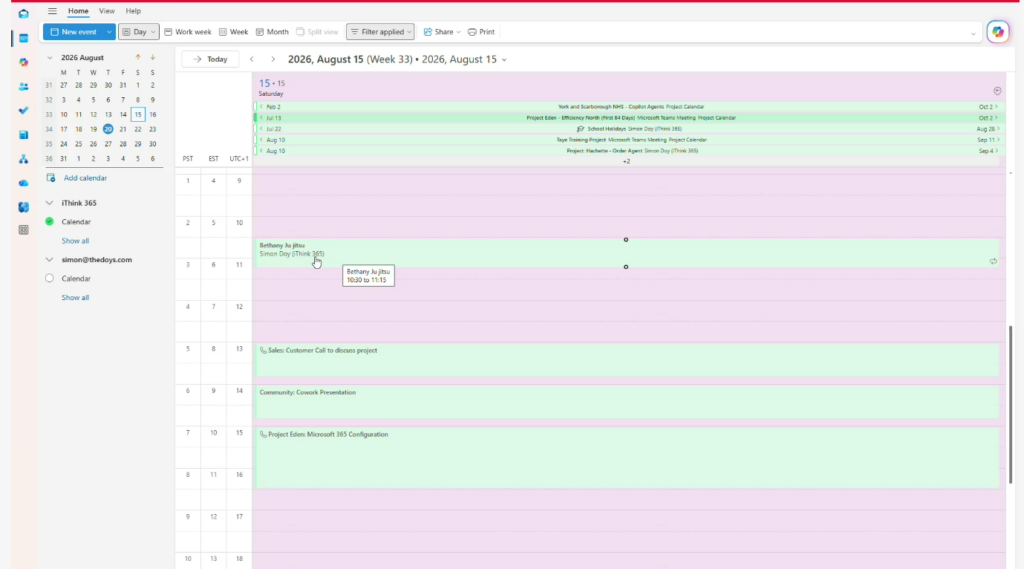The image size is (1024, 569).
Task: Open the Mail app from sidebar
Action: (x=24, y=14)
